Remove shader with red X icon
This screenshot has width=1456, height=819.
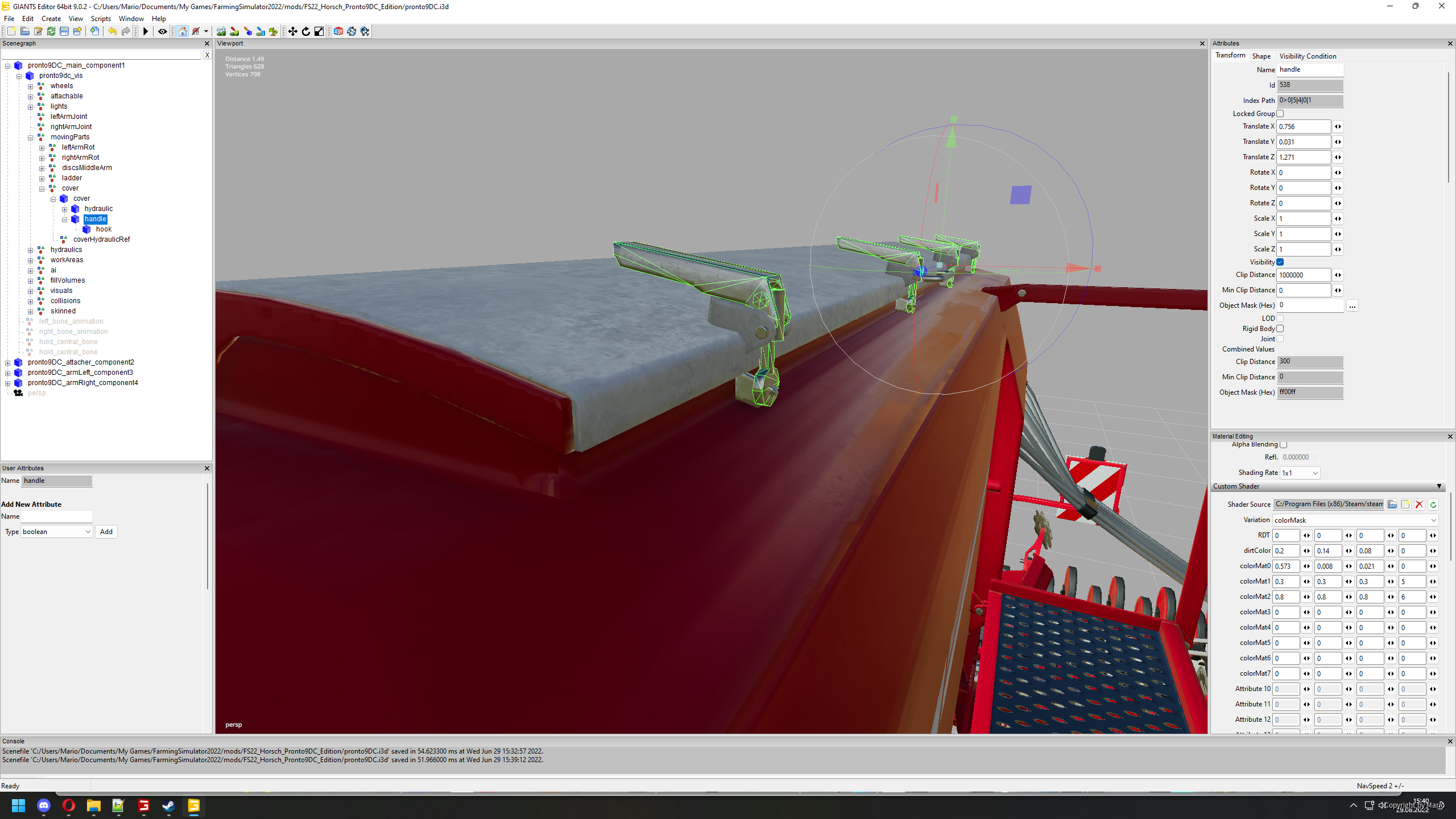tap(1419, 504)
